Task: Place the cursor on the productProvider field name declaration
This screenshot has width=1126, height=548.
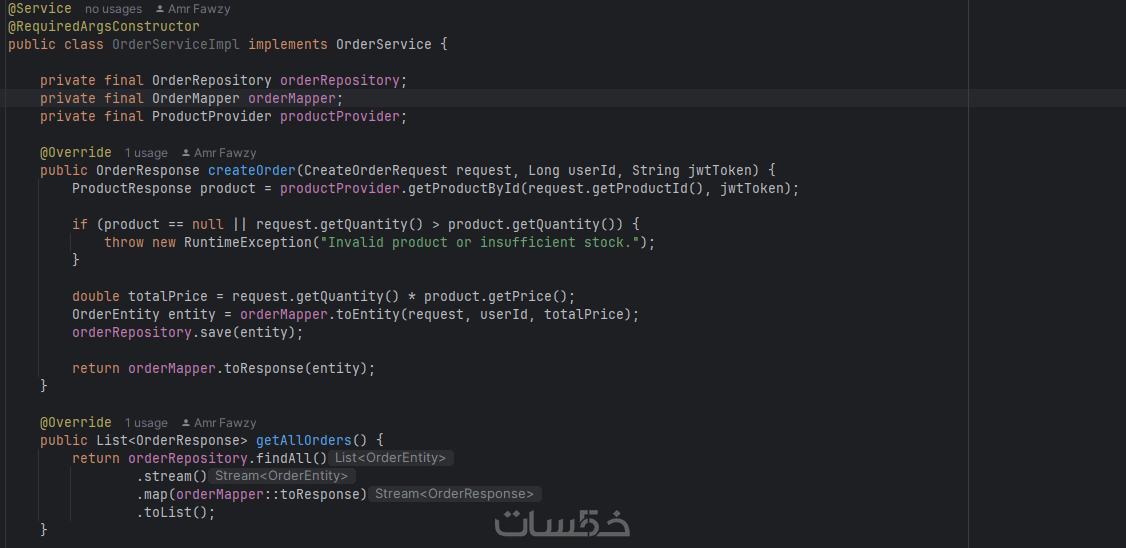Action: coord(340,116)
